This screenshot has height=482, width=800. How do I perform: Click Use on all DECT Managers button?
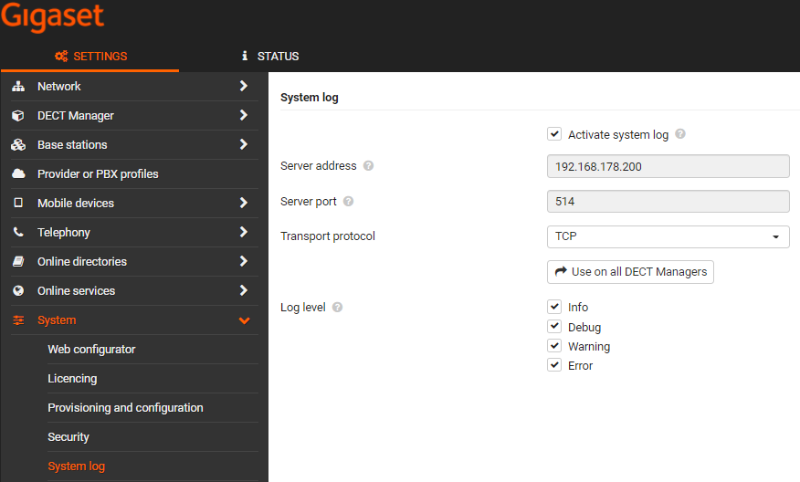tap(630, 272)
